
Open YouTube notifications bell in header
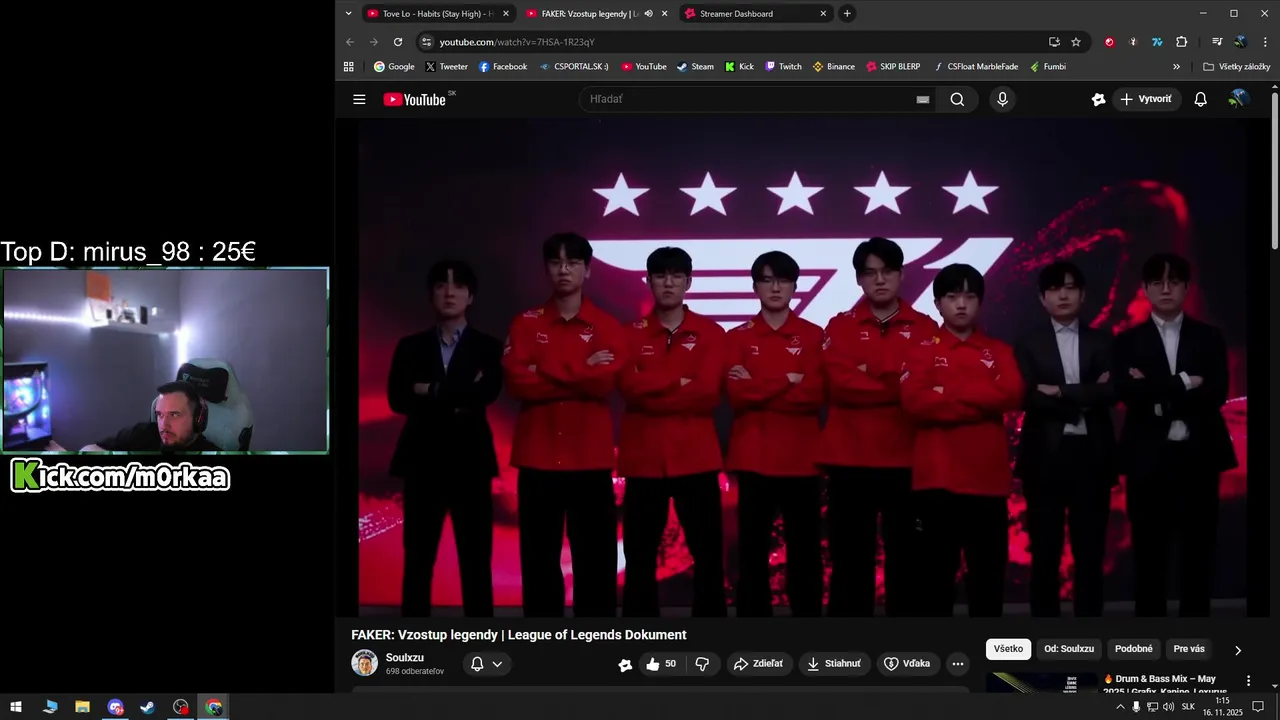click(1201, 99)
